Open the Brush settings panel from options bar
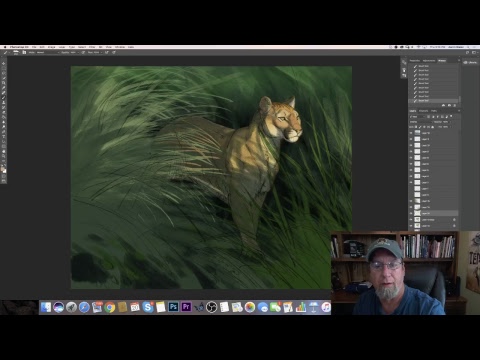 [x=24, y=52]
